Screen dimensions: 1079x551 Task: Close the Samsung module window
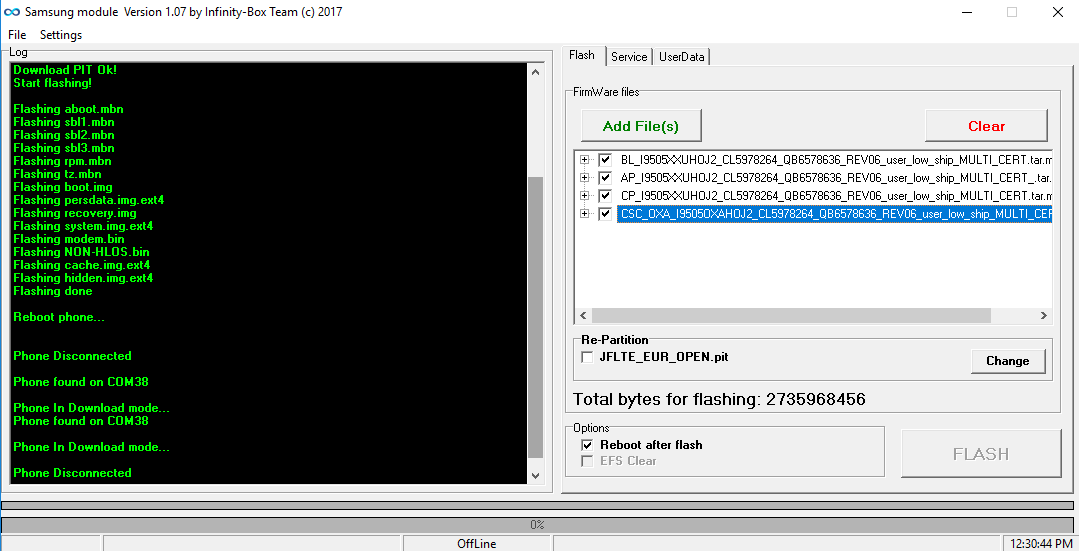coord(1058,12)
